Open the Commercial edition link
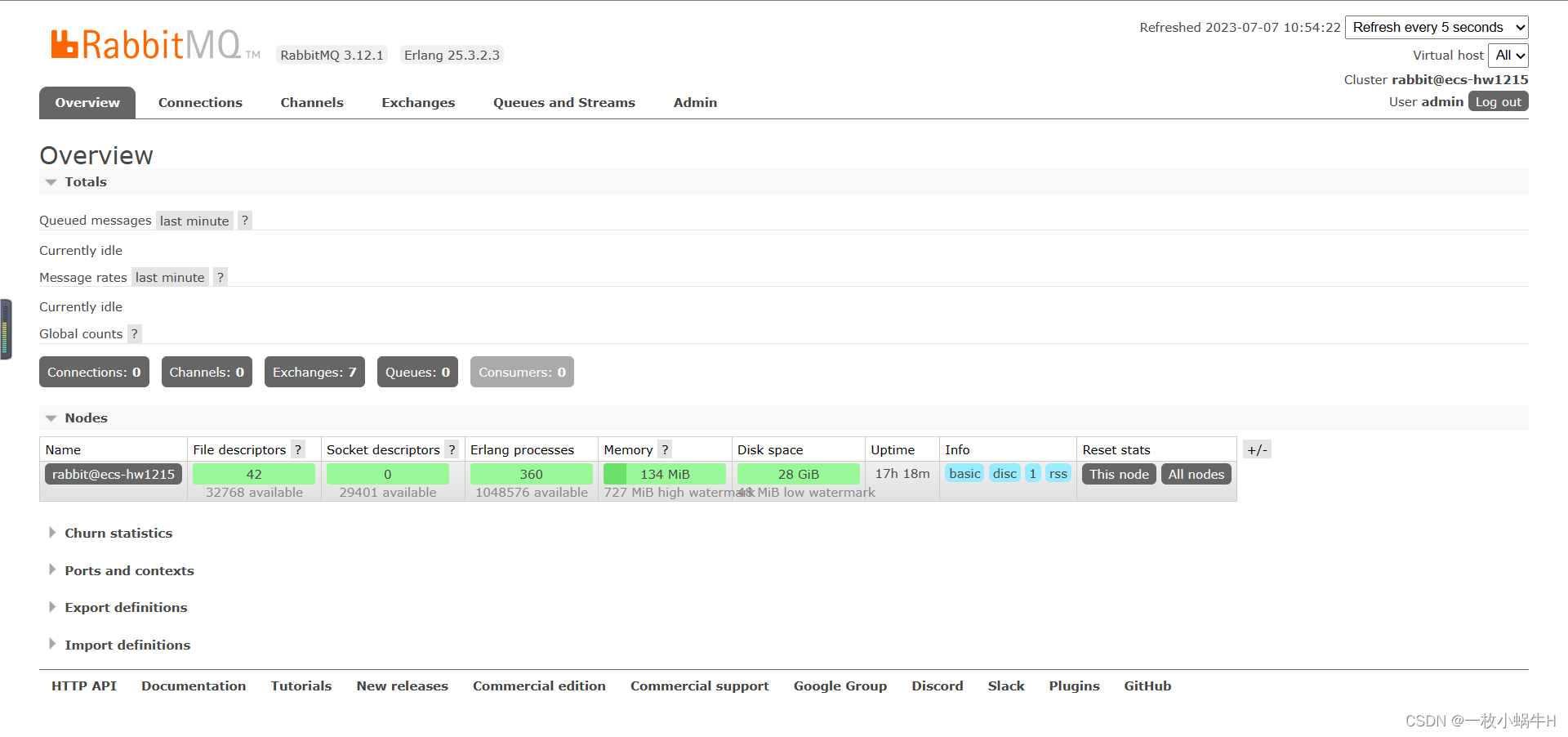This screenshot has width=1568, height=737. tap(539, 686)
